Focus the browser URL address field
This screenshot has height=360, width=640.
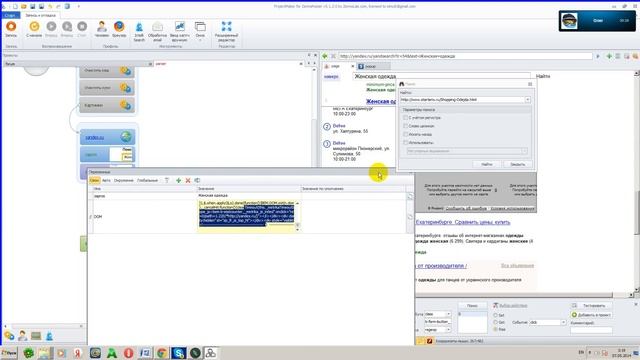tap(465, 56)
